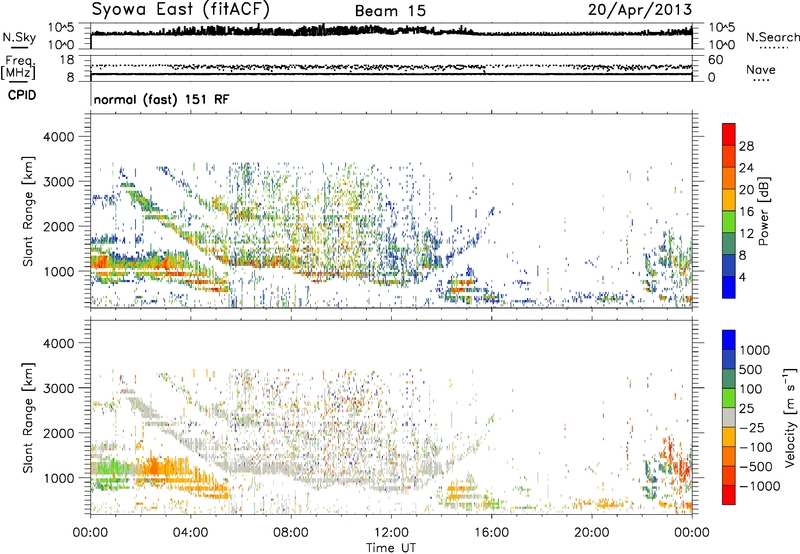Viewport: 800px width, 554px height.
Task: Click the blue top of the Velocity color bar
Action: click(729, 340)
